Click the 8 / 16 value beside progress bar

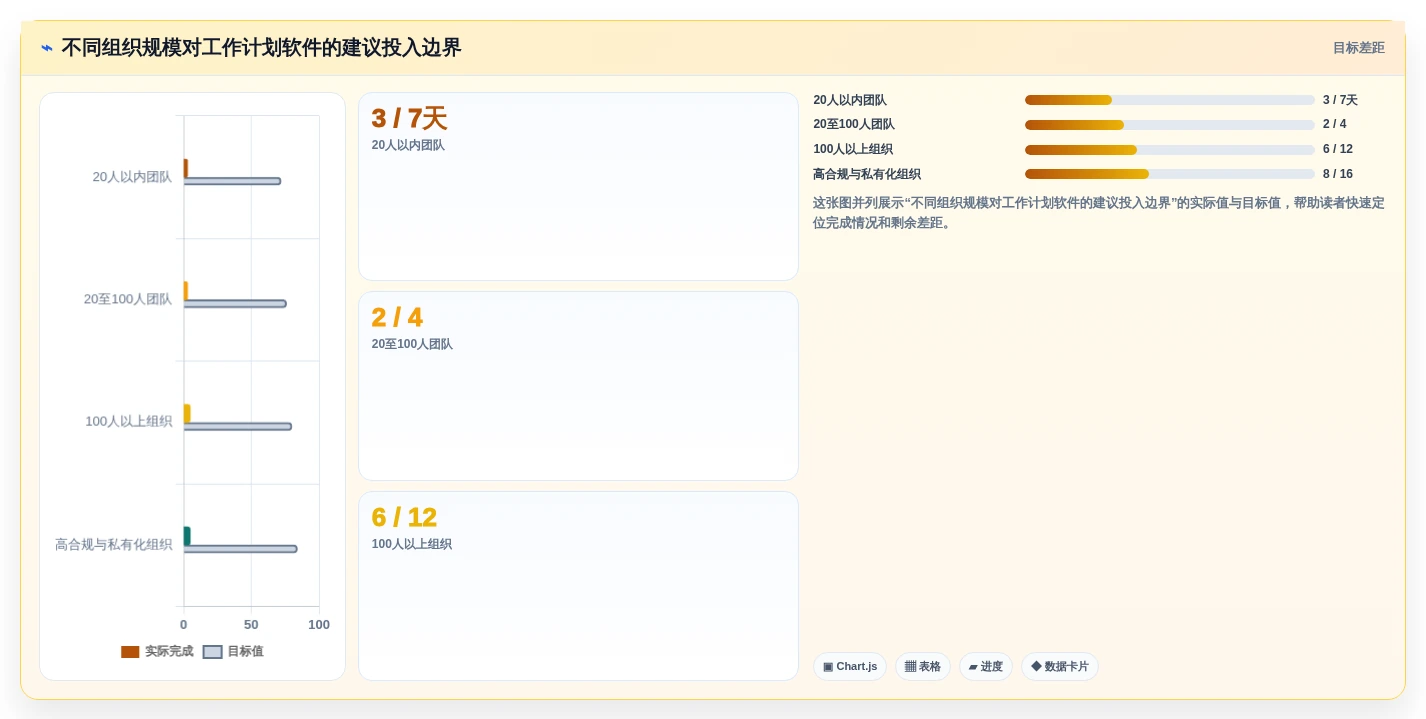1338,174
